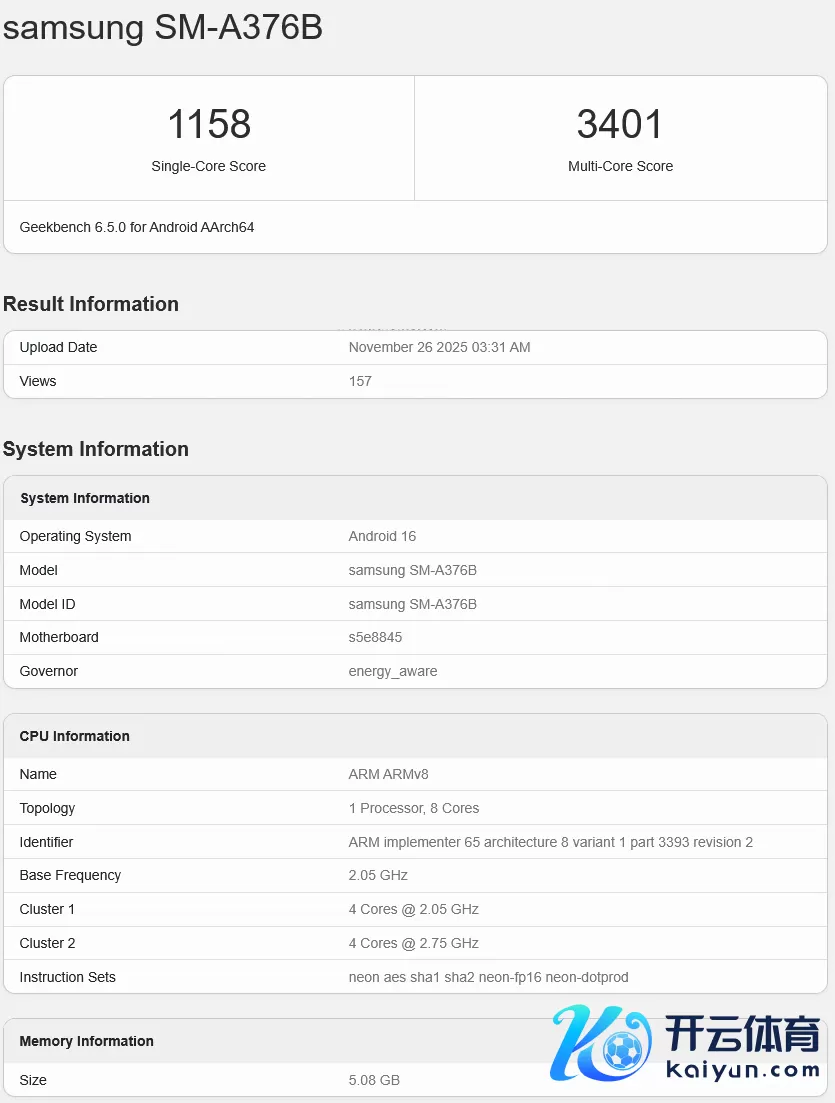Select the Multi-Core Score value 3401
835x1103 pixels.
(x=620, y=125)
